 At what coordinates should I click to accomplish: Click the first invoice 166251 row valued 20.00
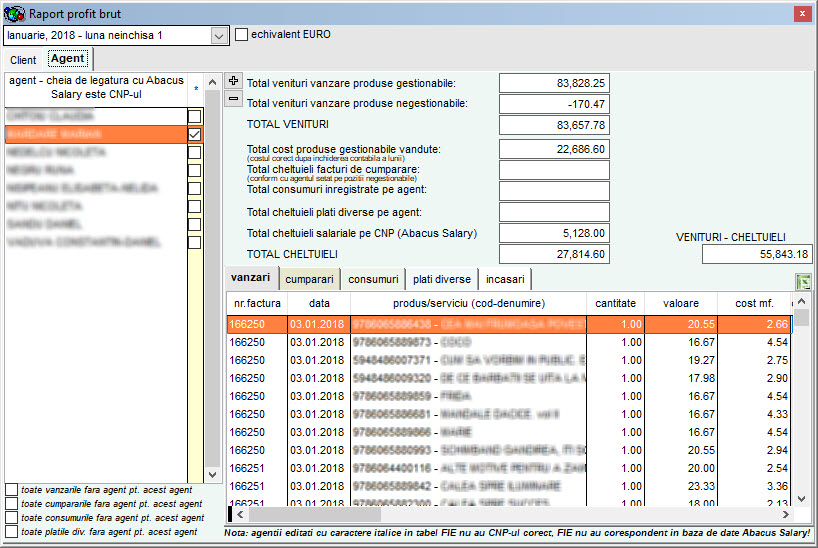[509, 468]
